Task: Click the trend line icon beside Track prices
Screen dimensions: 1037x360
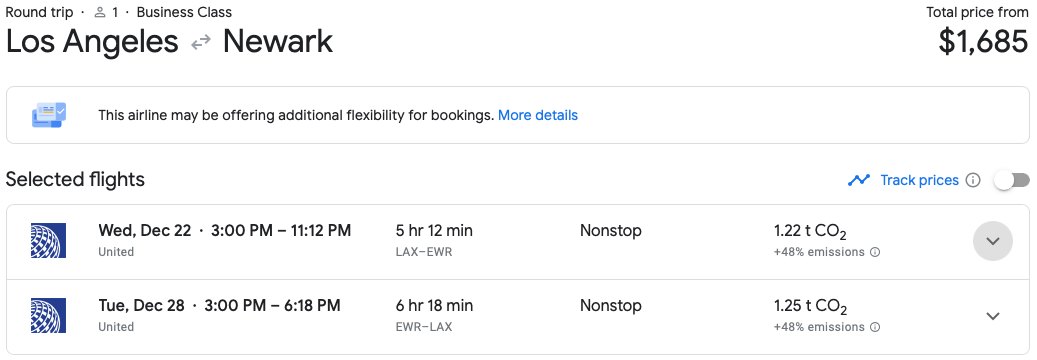Action: coord(858,180)
